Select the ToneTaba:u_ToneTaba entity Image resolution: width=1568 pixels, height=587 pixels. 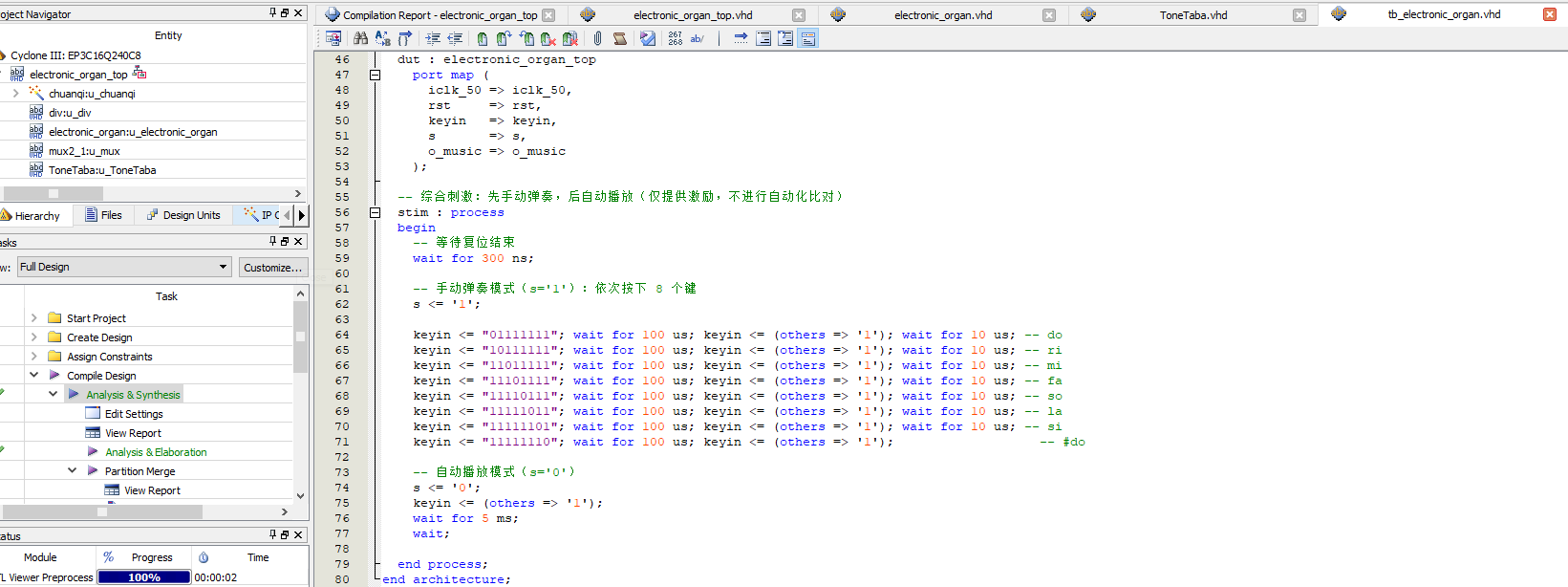(x=102, y=170)
